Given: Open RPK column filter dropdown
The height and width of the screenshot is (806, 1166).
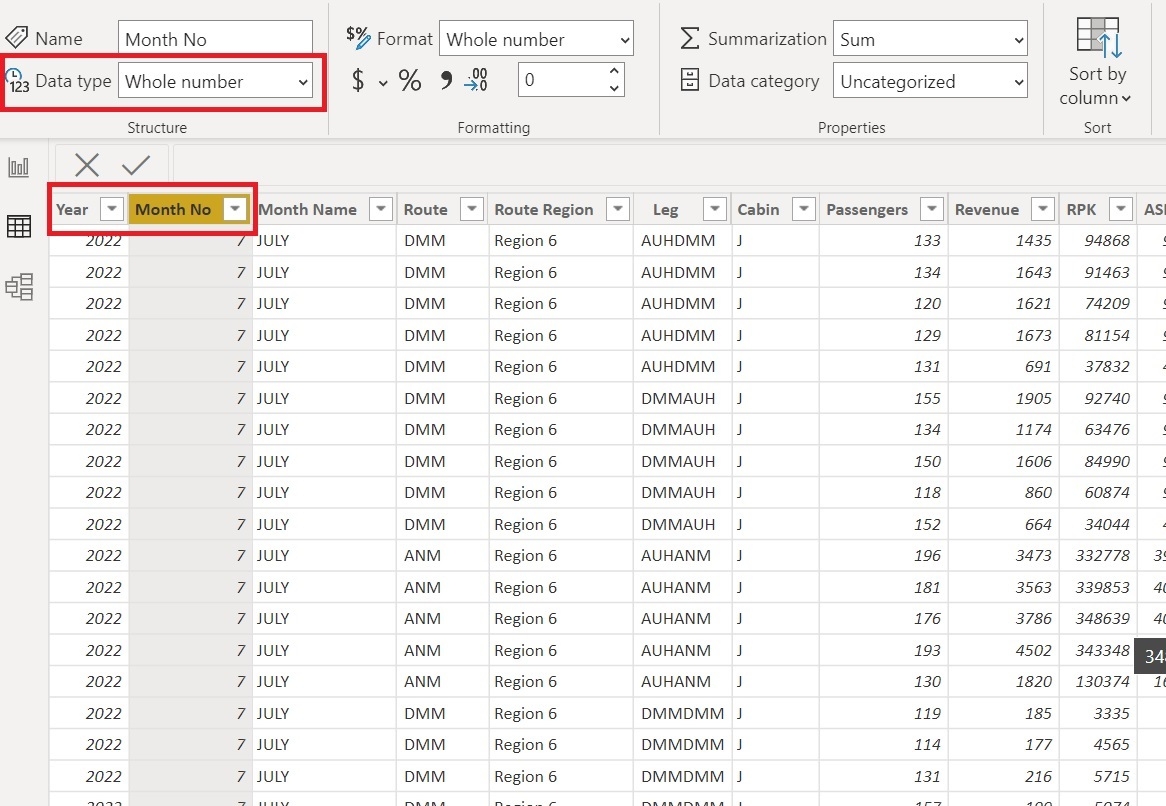Looking at the screenshot, I should (x=1121, y=209).
